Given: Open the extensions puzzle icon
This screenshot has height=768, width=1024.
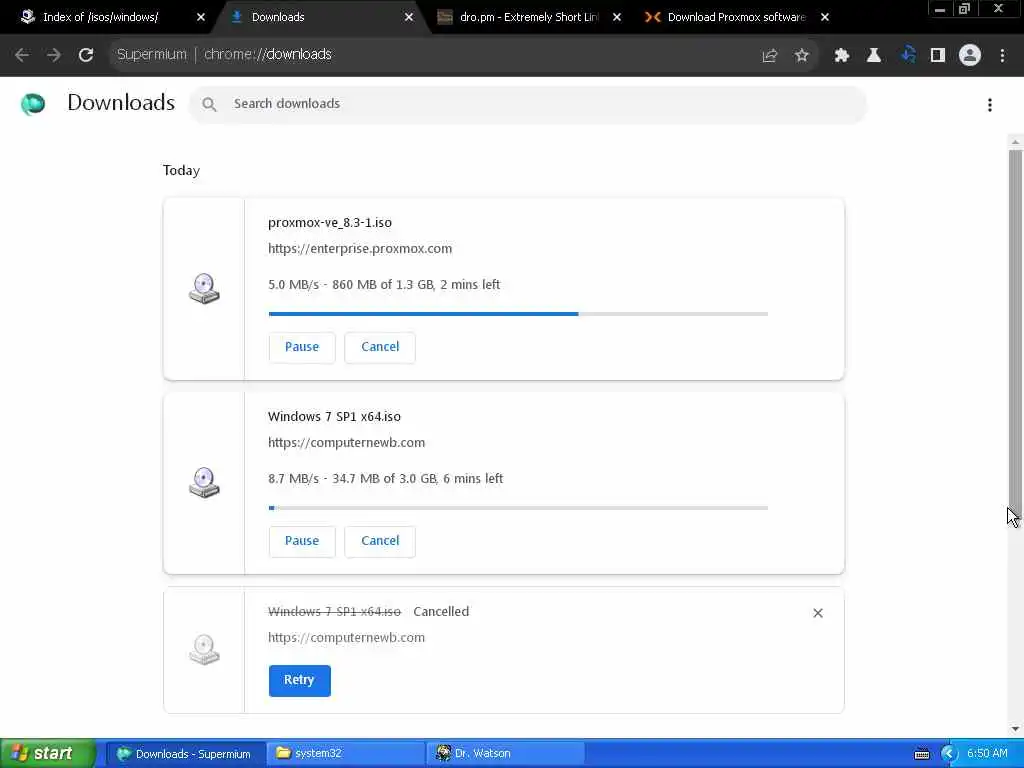Looking at the screenshot, I should 842,56.
